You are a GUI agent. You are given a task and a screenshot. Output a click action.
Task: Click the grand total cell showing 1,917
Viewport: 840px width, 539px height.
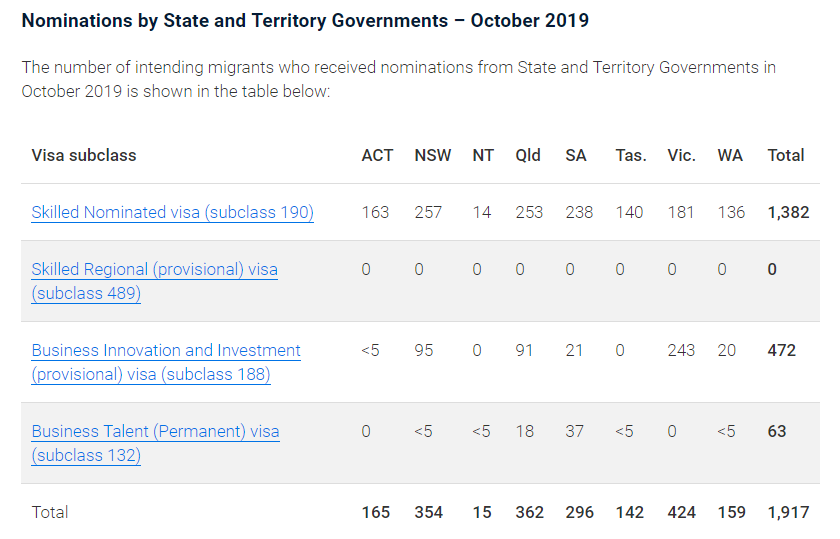click(788, 512)
